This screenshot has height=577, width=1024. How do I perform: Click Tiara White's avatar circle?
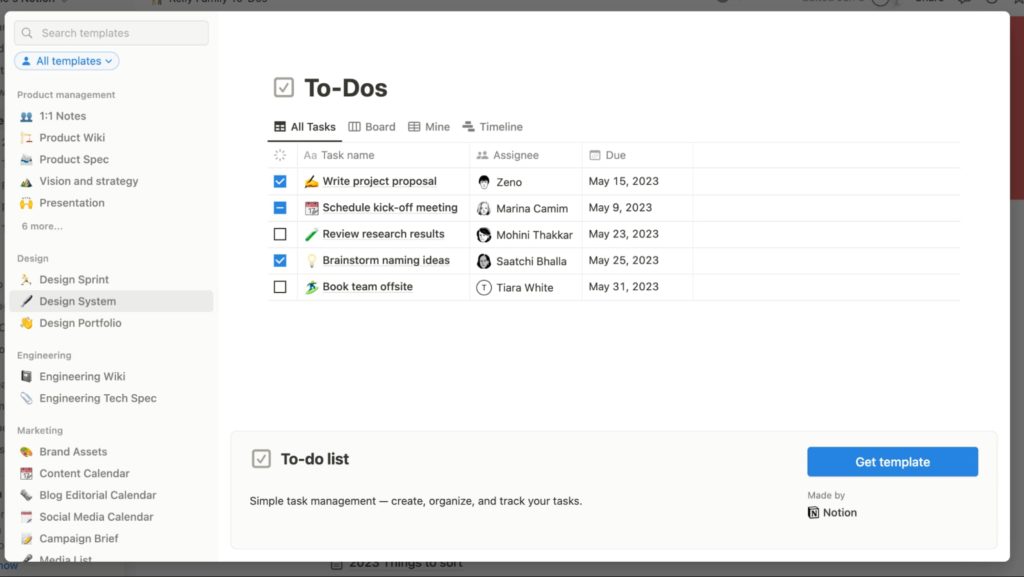[484, 287]
